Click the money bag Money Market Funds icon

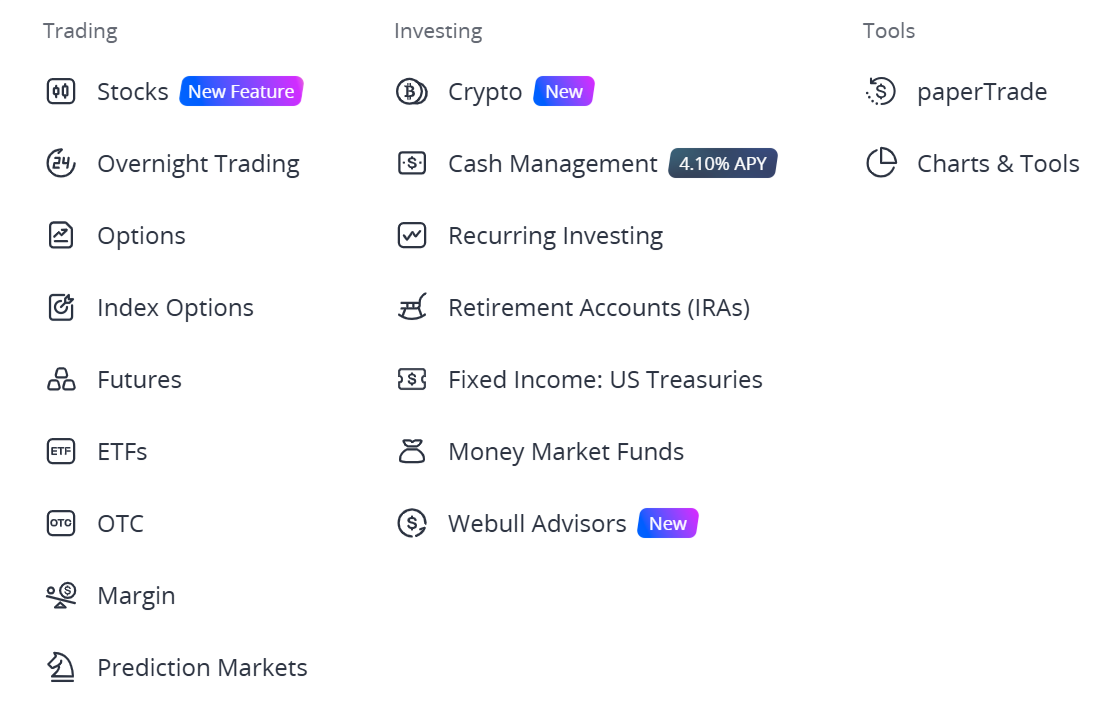pyautogui.click(x=411, y=451)
